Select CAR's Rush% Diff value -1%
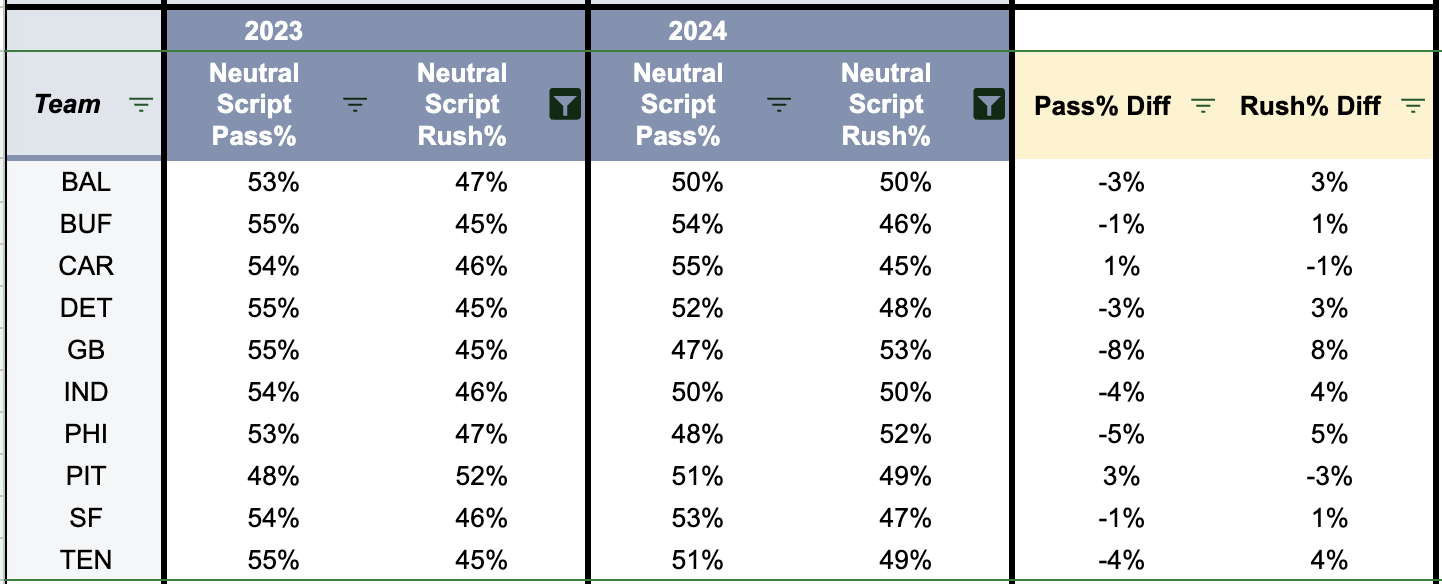This screenshot has height=584, width=1442. [x=1331, y=266]
